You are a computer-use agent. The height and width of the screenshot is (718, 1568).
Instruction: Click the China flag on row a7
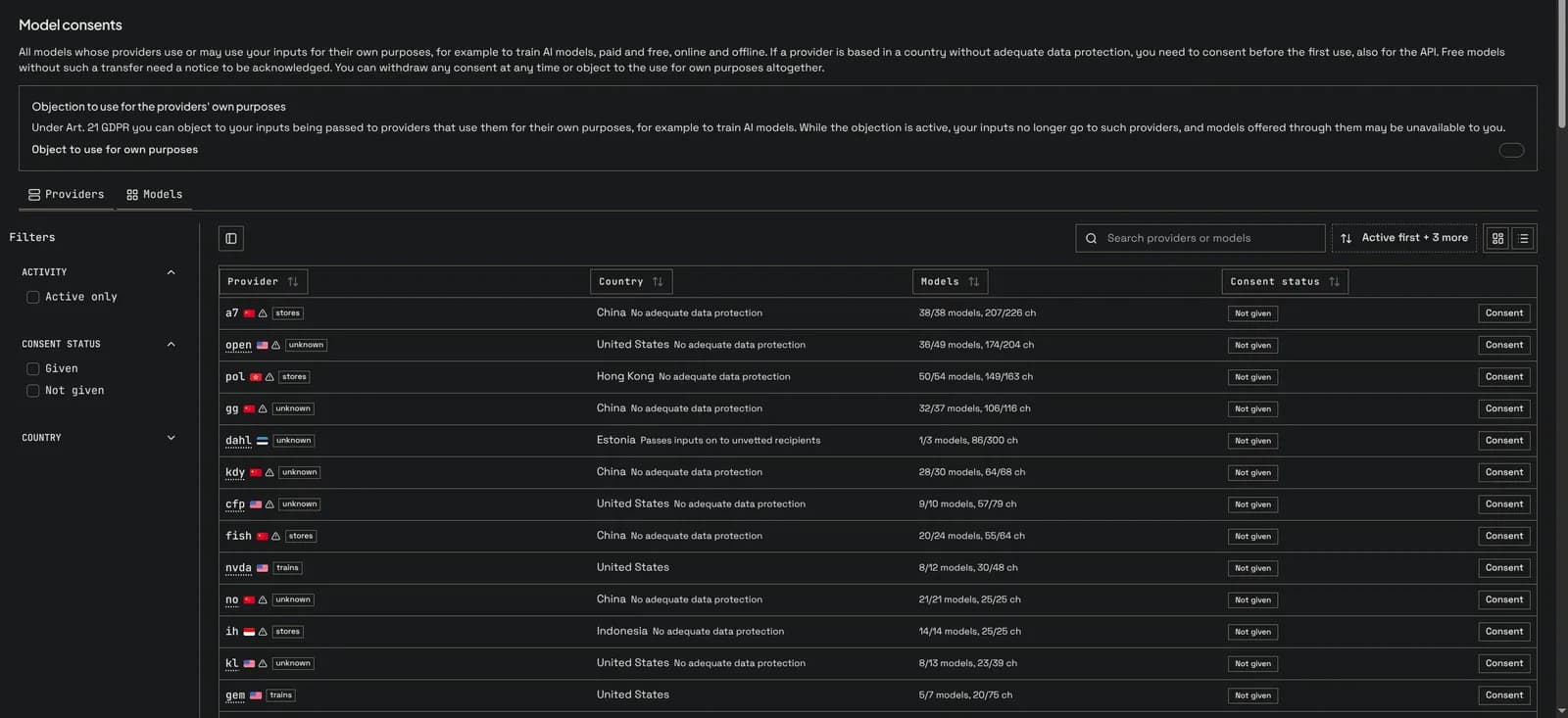[x=249, y=313]
